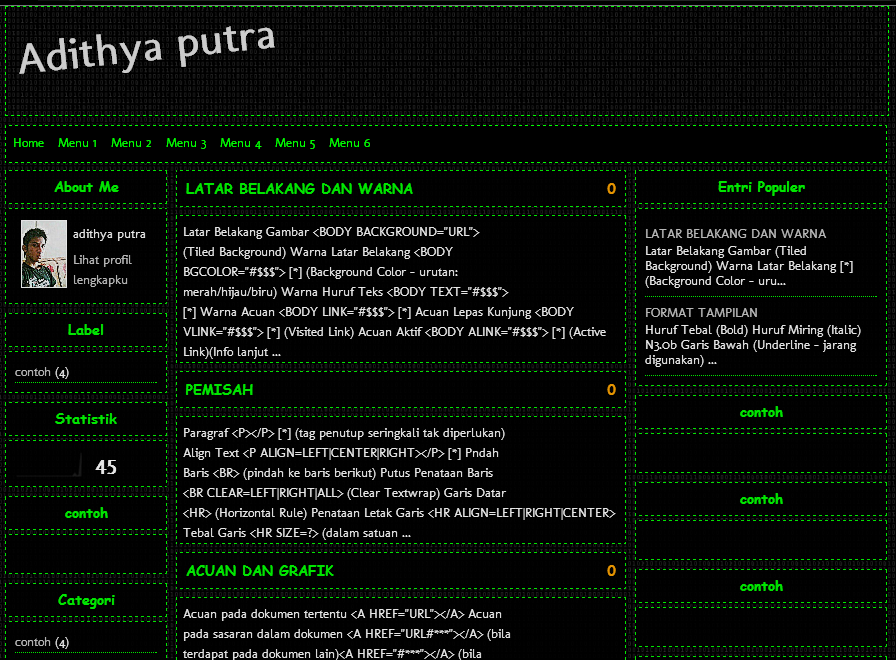The height and width of the screenshot is (660, 896).
Task: Click the About Me widget heading
Action: [x=86, y=187]
